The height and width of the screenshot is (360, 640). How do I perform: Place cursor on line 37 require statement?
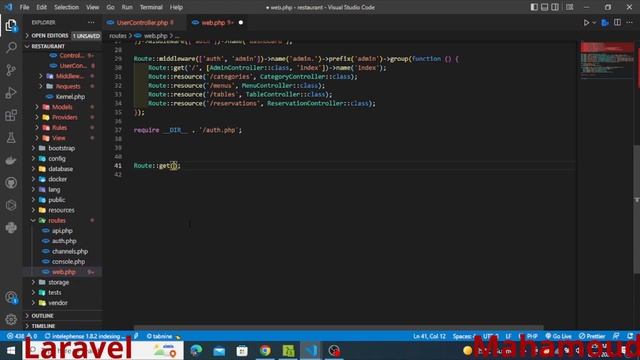(x=188, y=130)
